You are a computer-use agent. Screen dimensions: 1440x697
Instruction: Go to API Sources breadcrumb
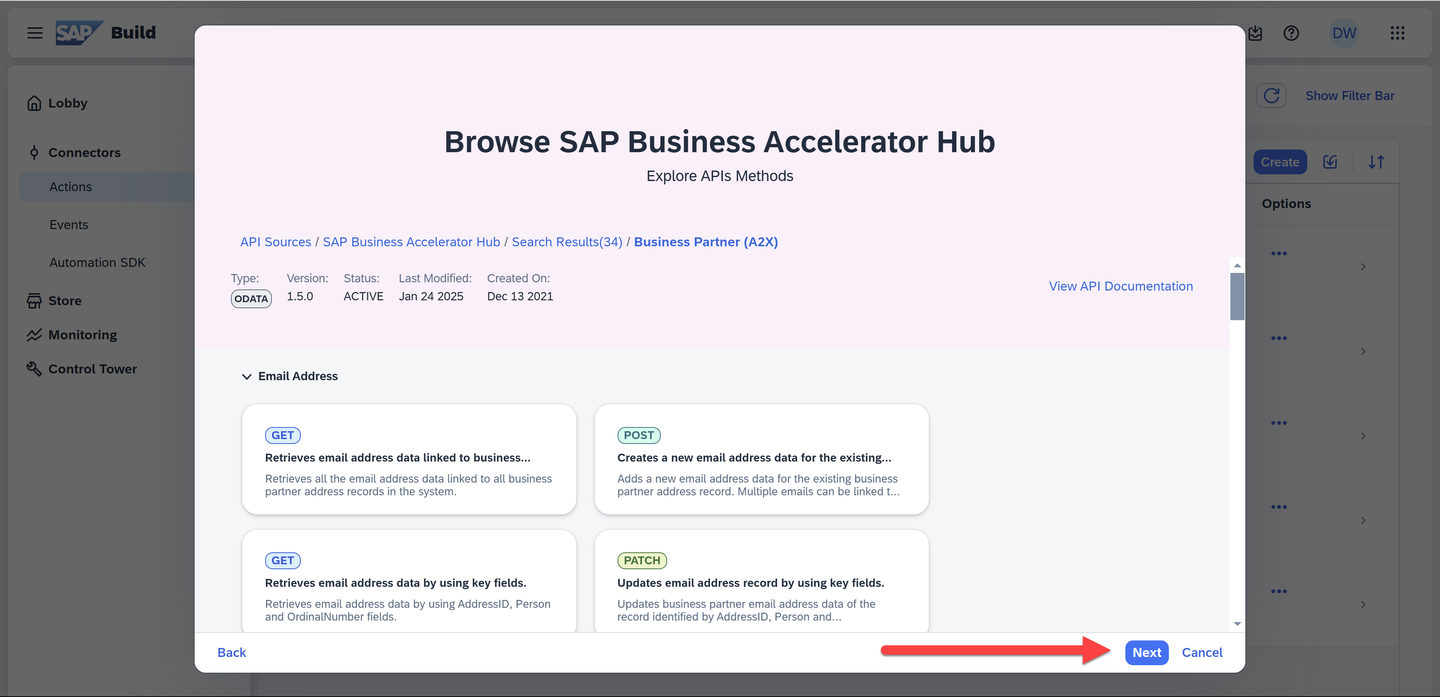point(276,242)
